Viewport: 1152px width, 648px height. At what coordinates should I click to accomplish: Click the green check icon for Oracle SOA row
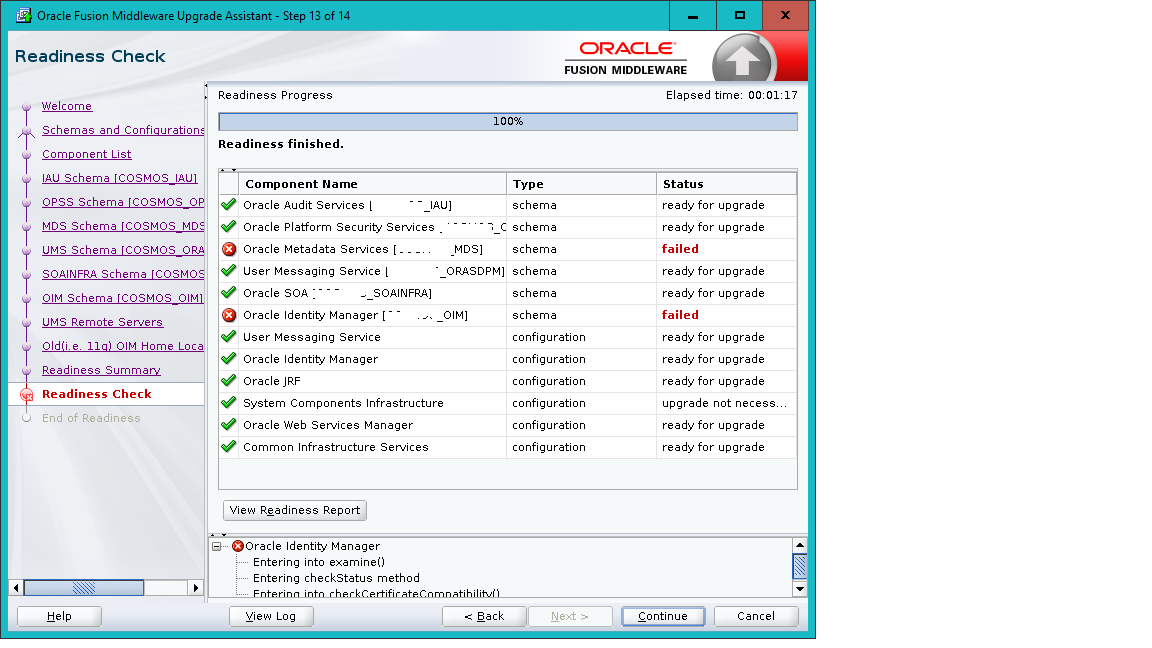228,293
